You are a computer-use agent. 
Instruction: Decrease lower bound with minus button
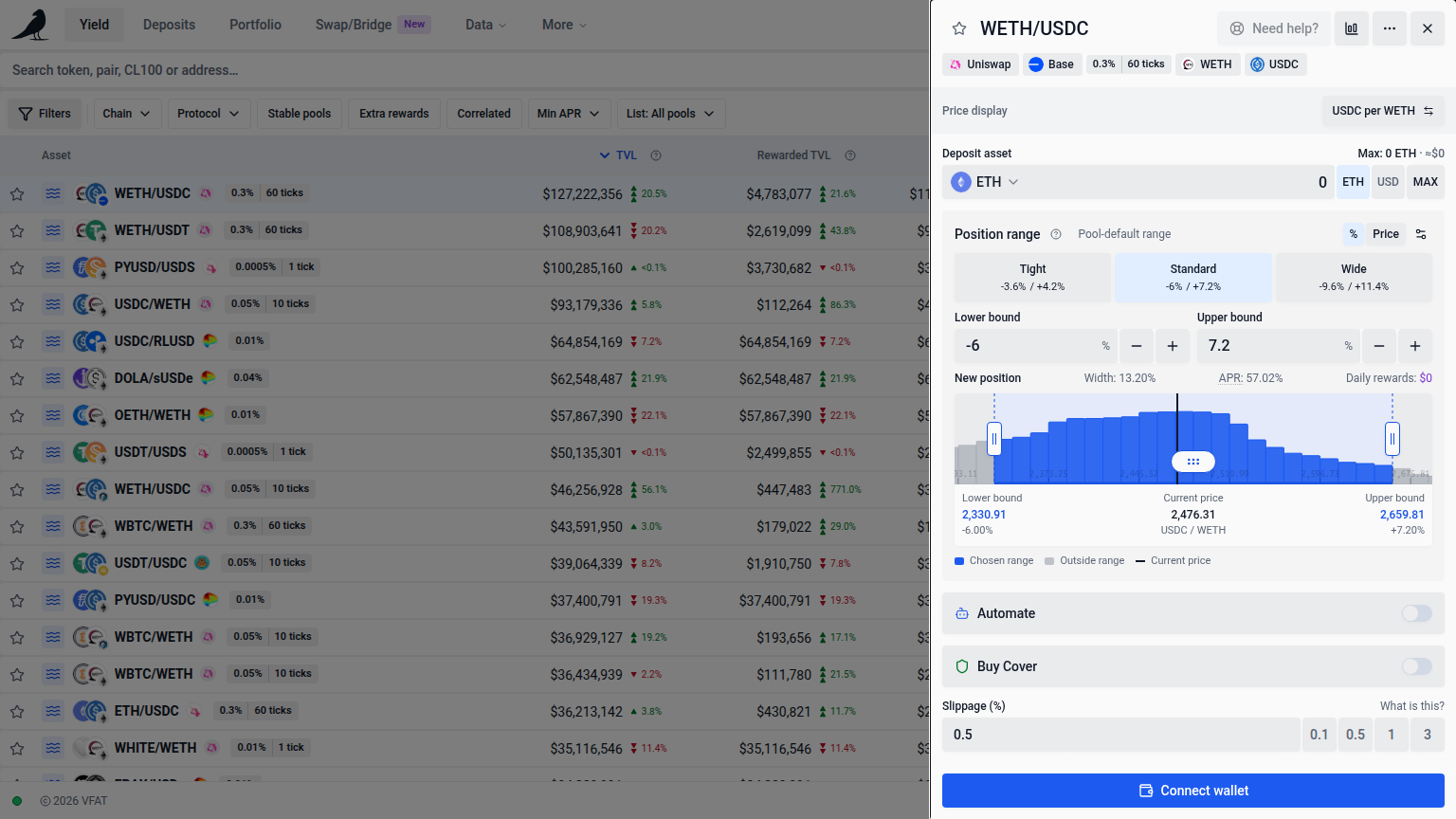tap(1137, 346)
